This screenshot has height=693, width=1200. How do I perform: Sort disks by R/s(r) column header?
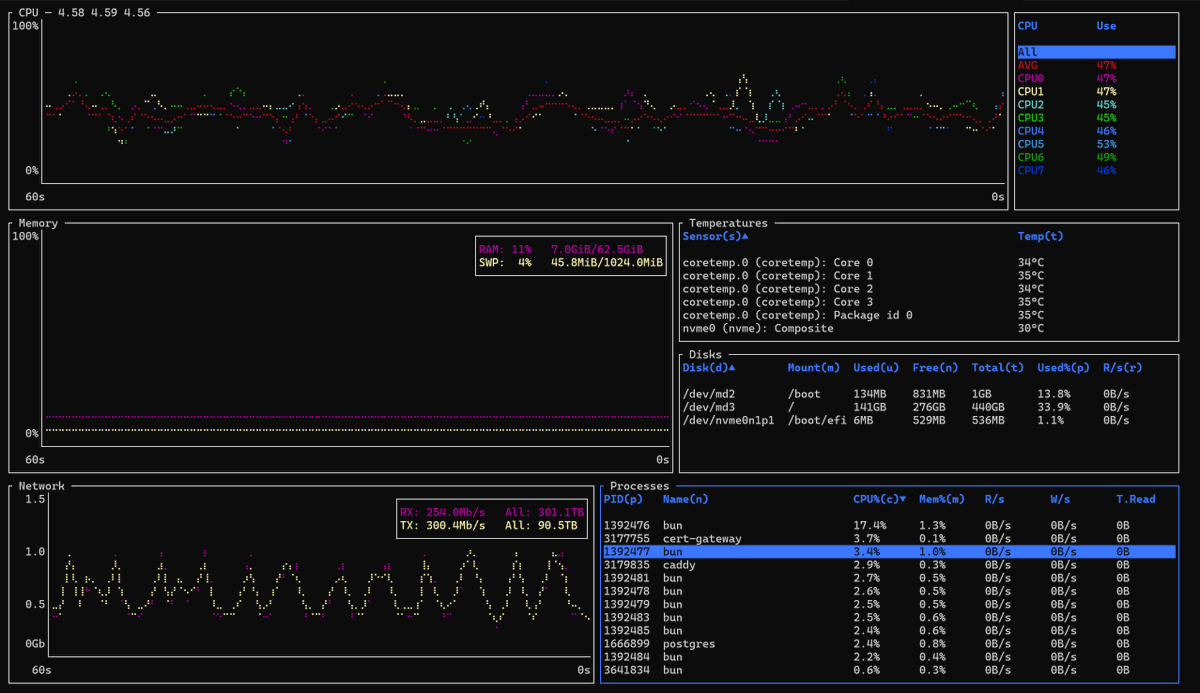pos(1123,368)
